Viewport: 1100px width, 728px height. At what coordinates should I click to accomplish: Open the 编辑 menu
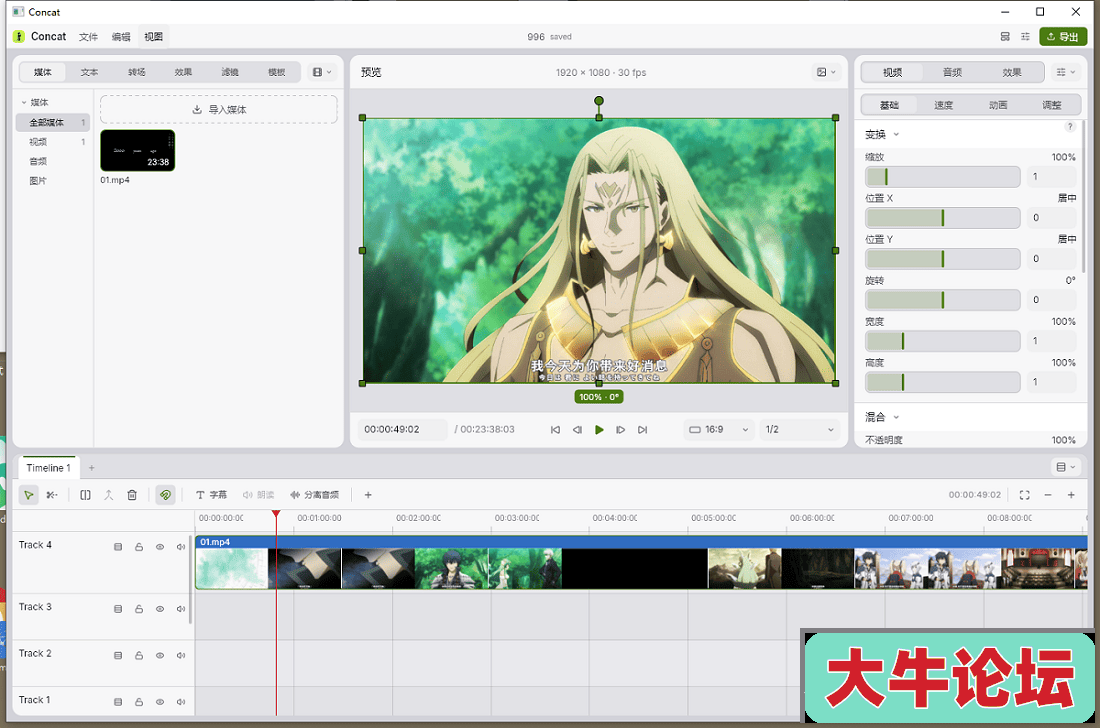[121, 36]
